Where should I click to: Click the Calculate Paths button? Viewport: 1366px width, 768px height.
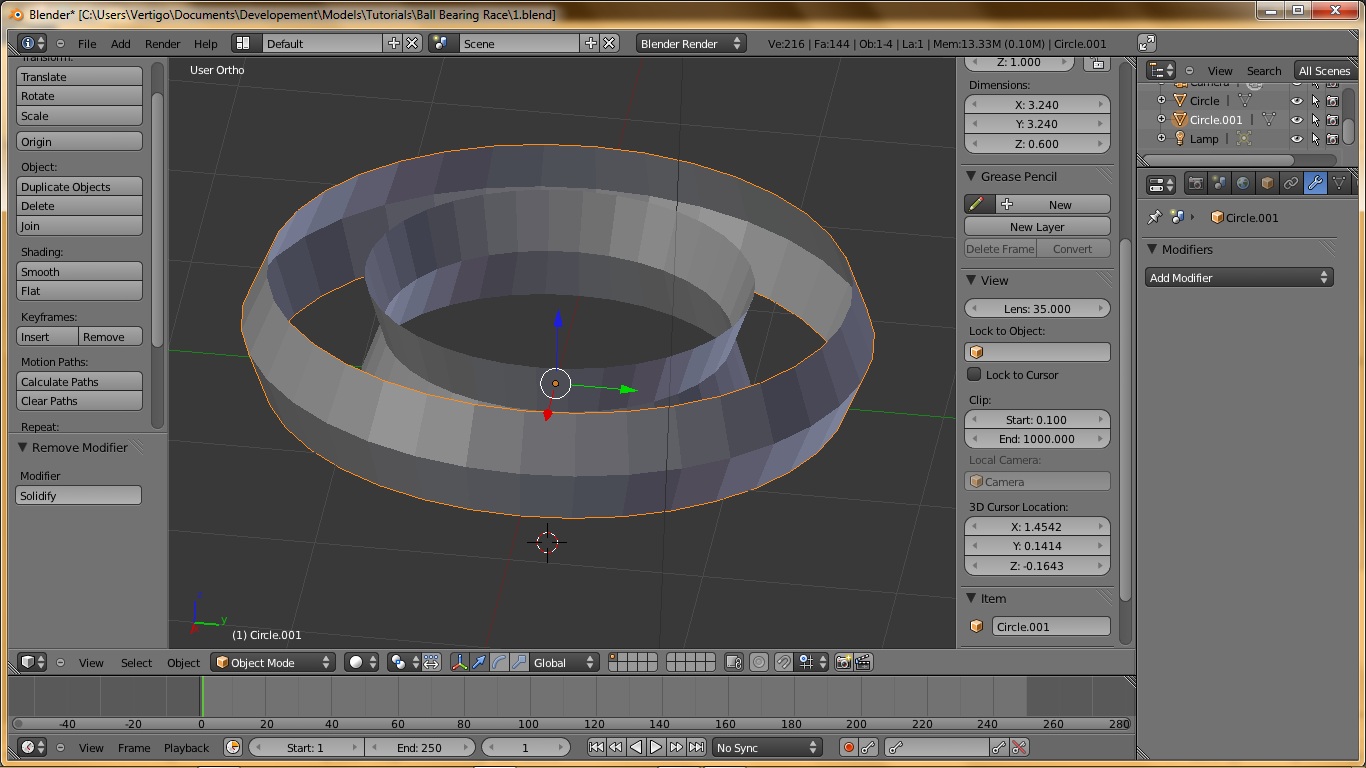(x=80, y=381)
